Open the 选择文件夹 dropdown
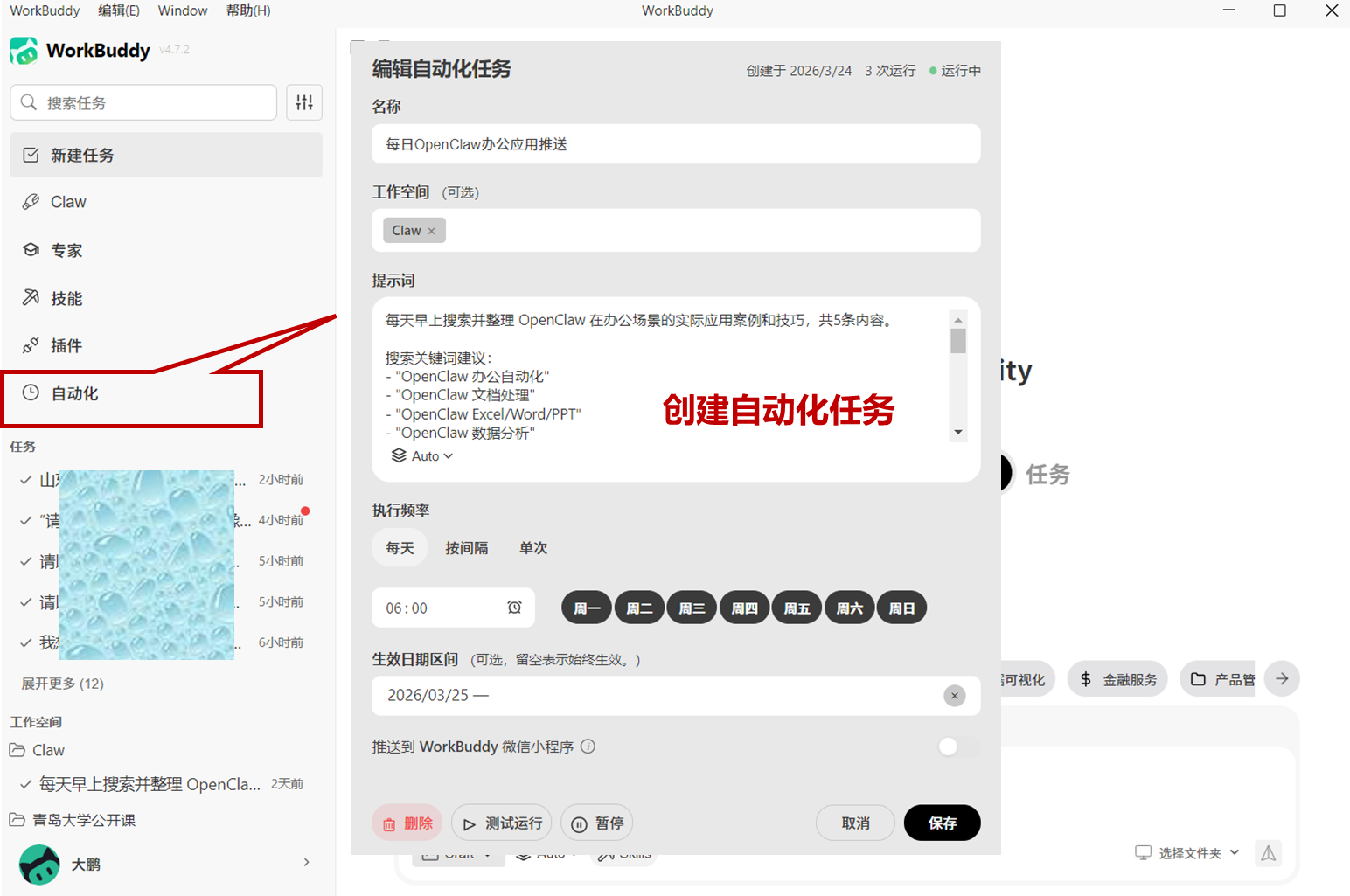1350x896 pixels. (x=1187, y=853)
